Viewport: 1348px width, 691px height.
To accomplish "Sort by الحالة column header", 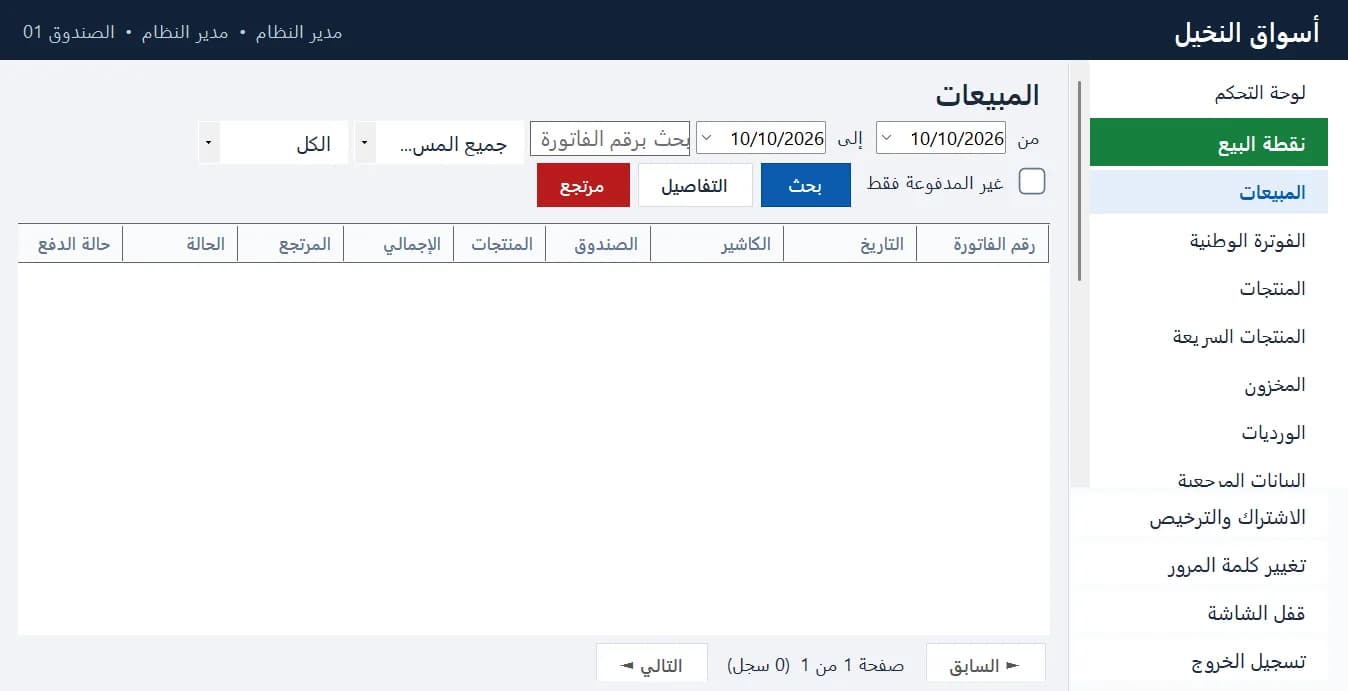I will tap(180, 244).
